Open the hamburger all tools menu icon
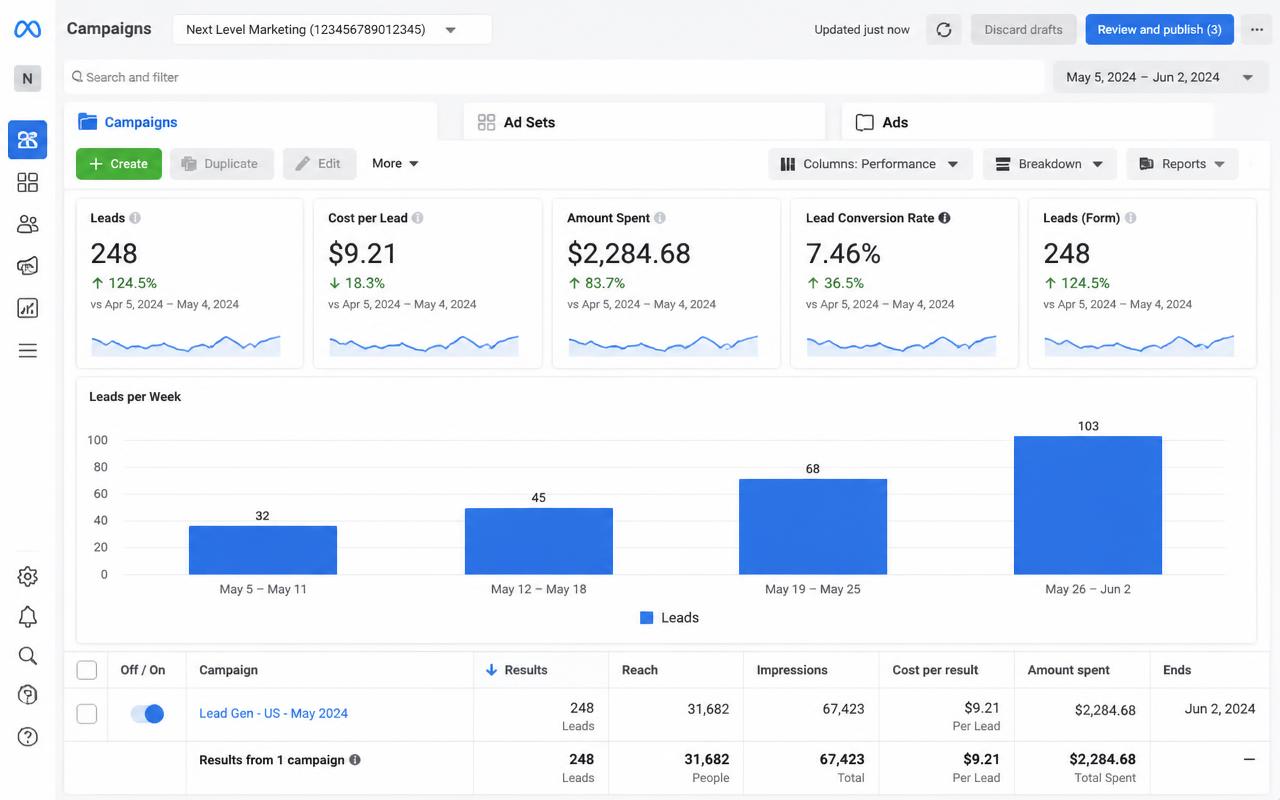1280x800 pixels. (x=27, y=350)
